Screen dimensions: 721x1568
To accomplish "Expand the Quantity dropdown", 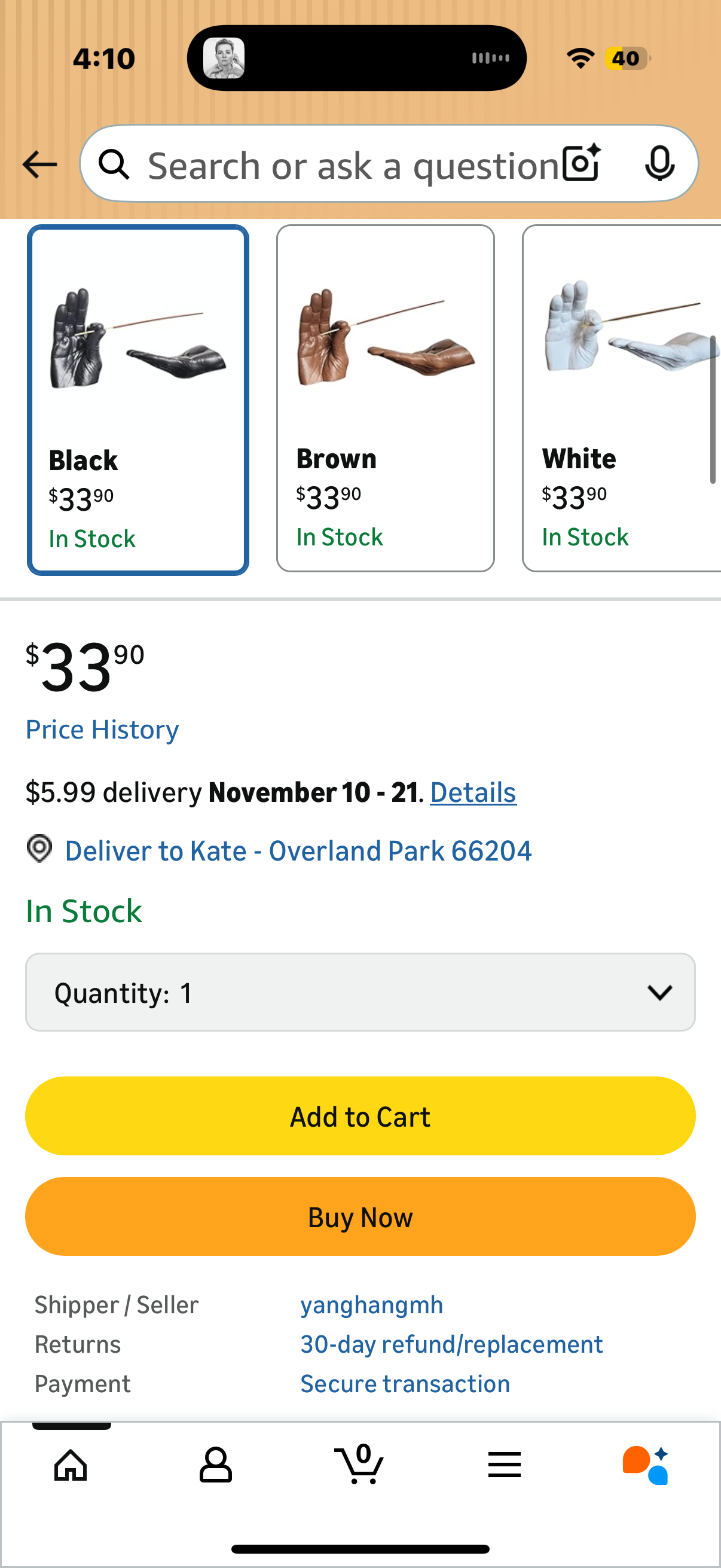I will tap(360, 992).
